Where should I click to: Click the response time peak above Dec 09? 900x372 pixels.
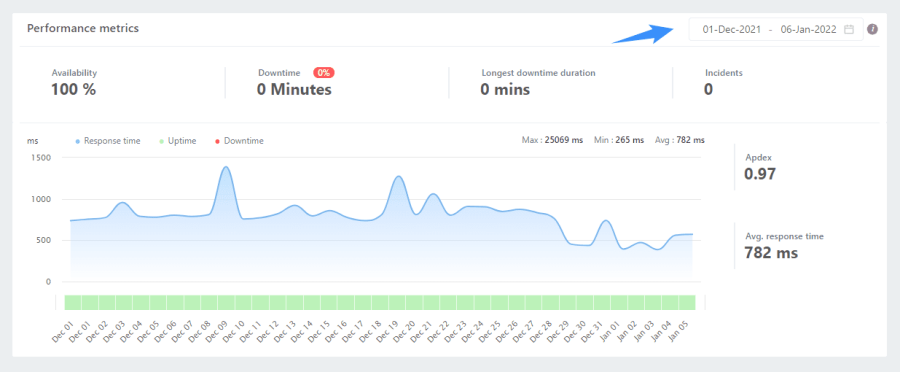point(226,167)
